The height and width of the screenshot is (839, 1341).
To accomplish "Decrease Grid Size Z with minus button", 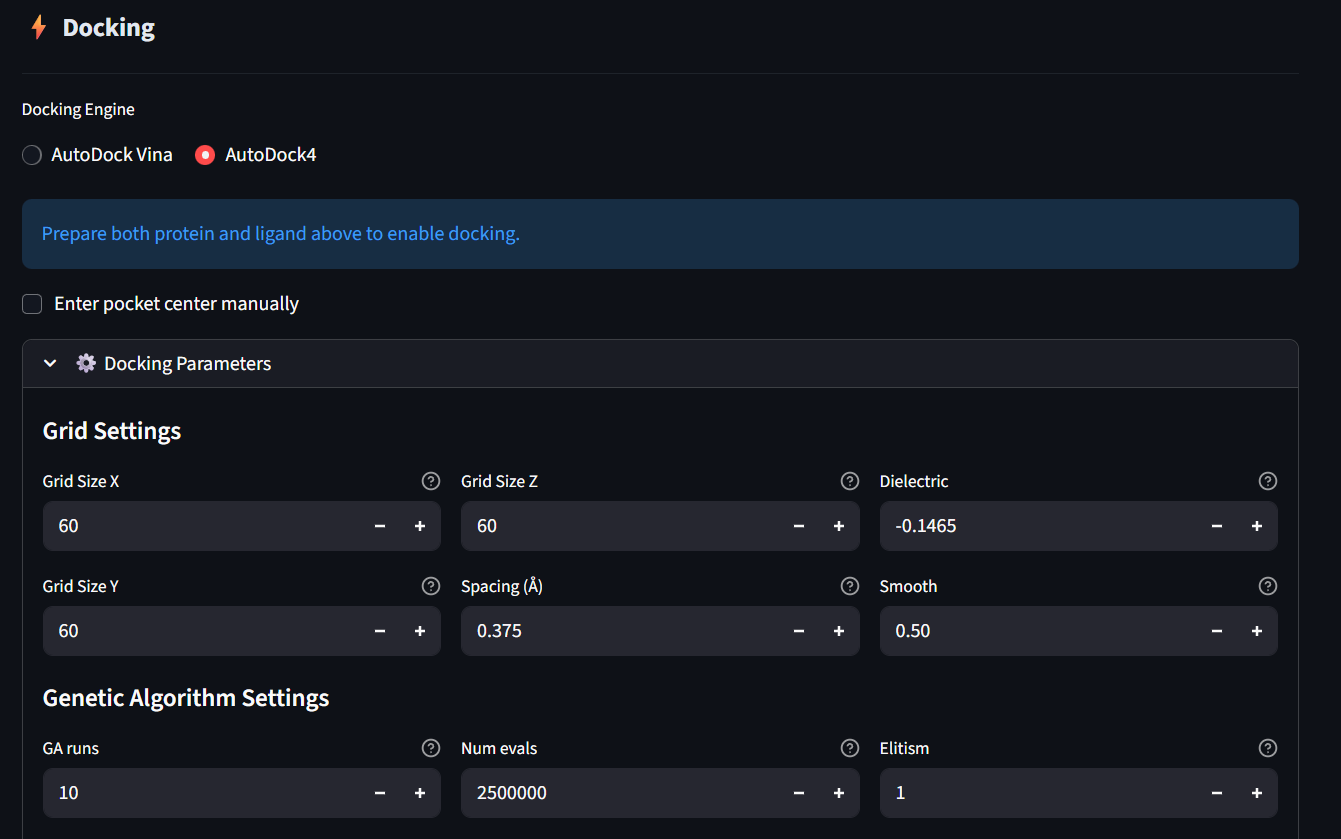I will point(799,526).
